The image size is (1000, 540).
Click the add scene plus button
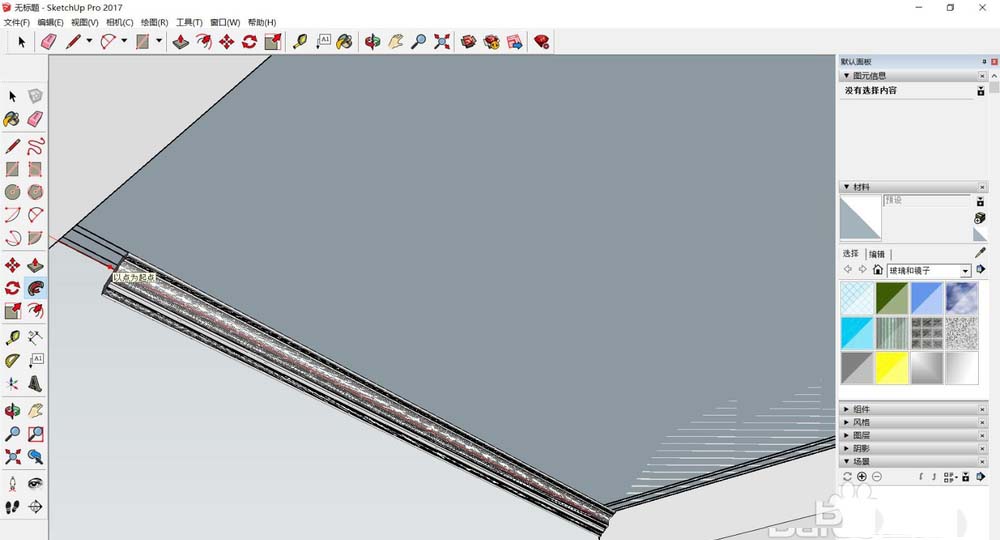click(862, 477)
